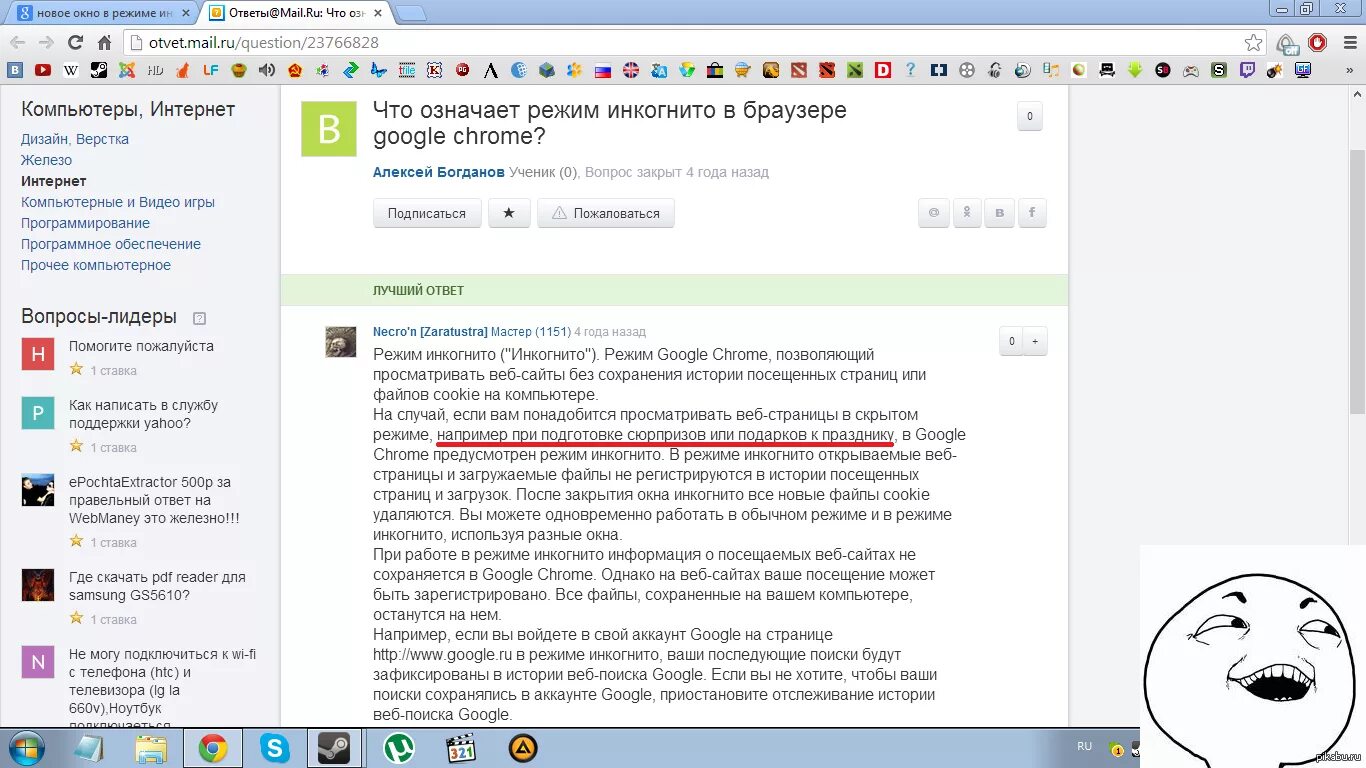Click answerer avatar thumbnail of Necro'n

point(341,342)
